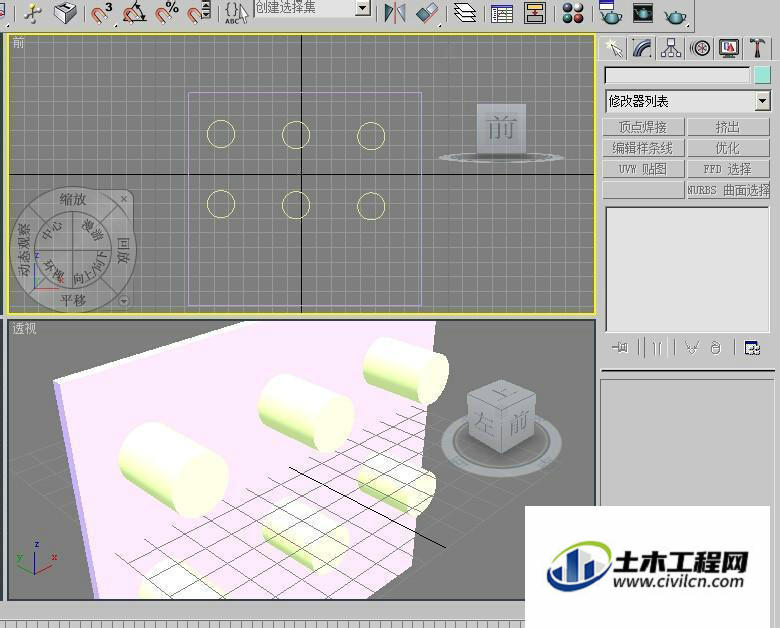Switch to the Create command panel tab
Viewport: 780px width, 628px height.
coord(614,48)
